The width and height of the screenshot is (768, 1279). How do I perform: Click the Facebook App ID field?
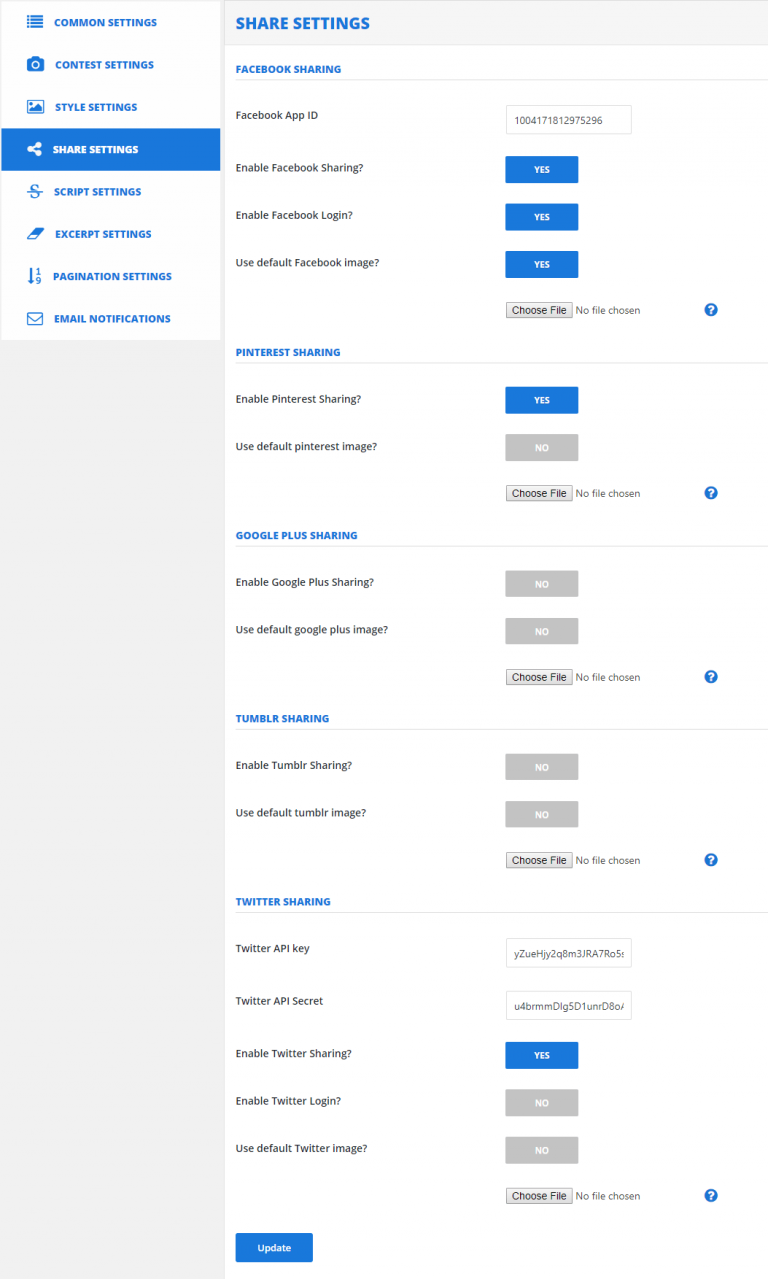point(569,119)
